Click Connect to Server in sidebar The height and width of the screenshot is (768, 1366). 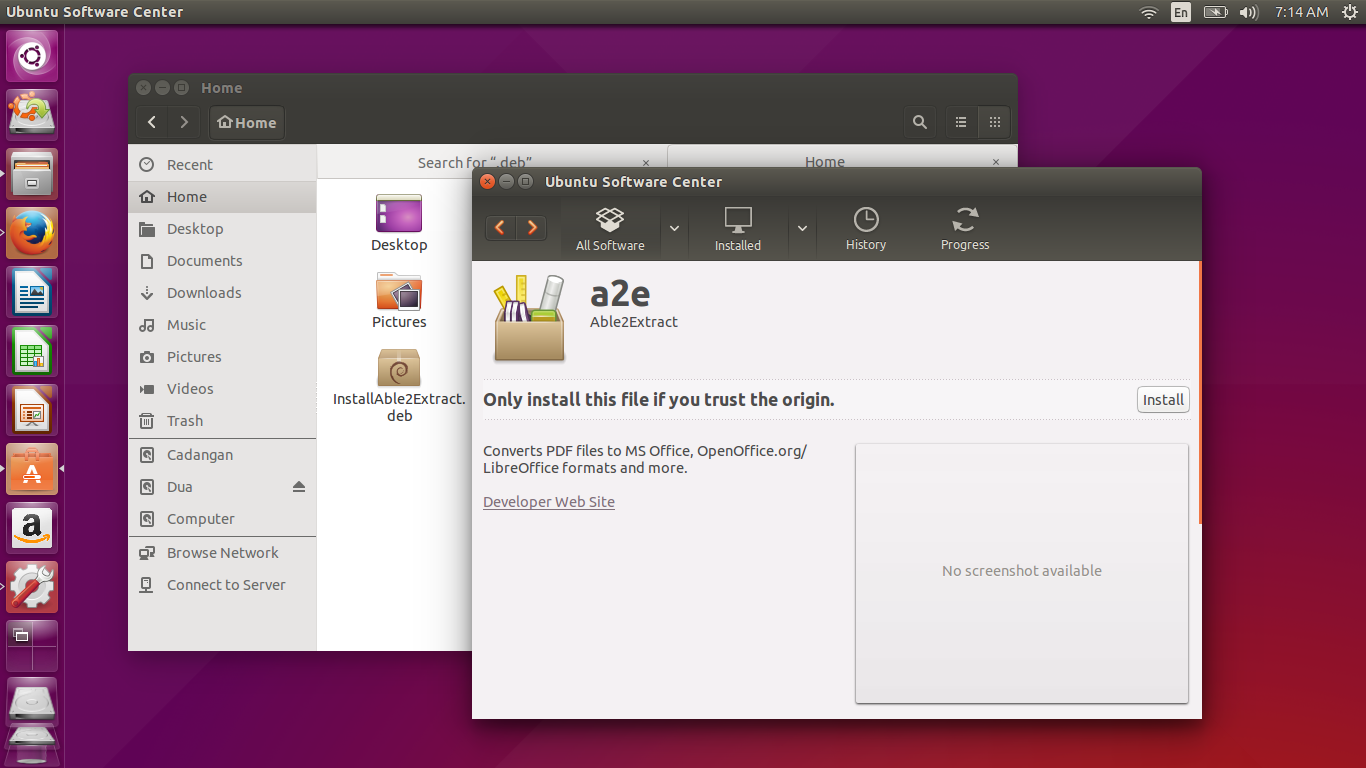[222, 585]
